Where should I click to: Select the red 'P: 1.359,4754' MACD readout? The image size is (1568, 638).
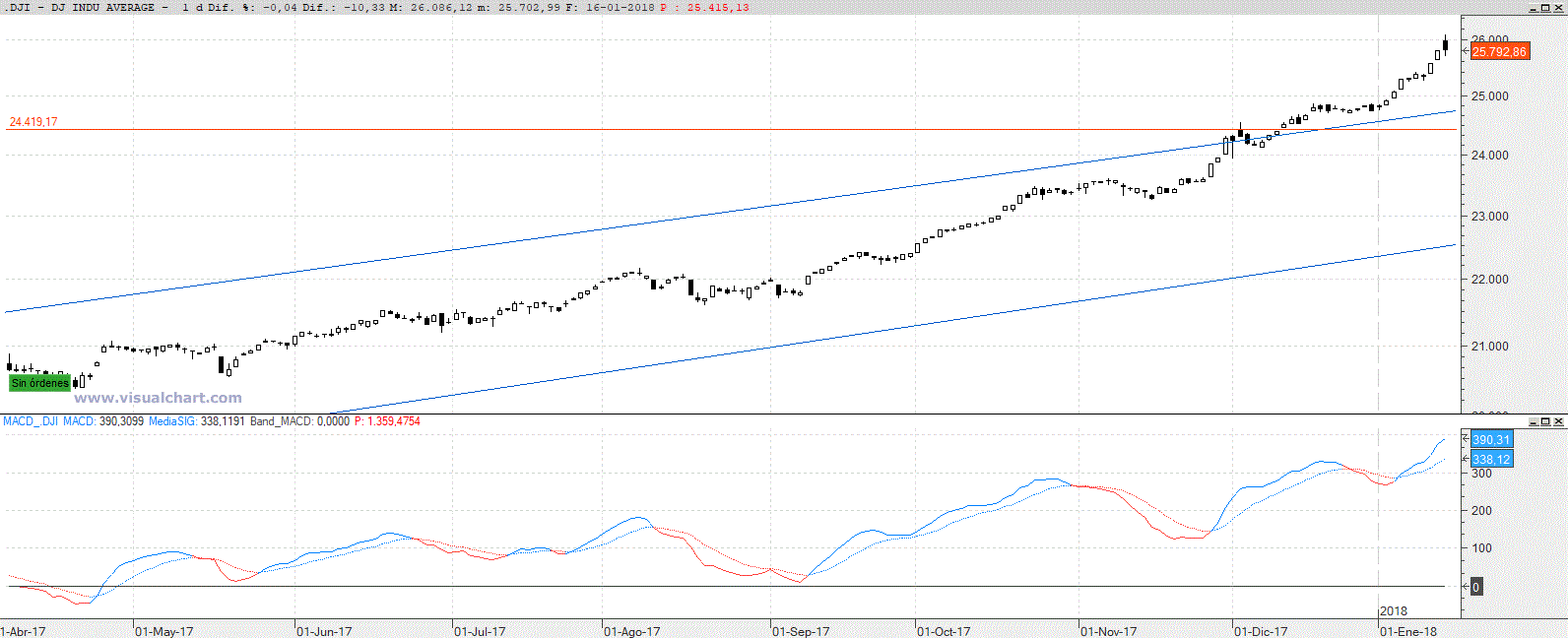pos(387,421)
